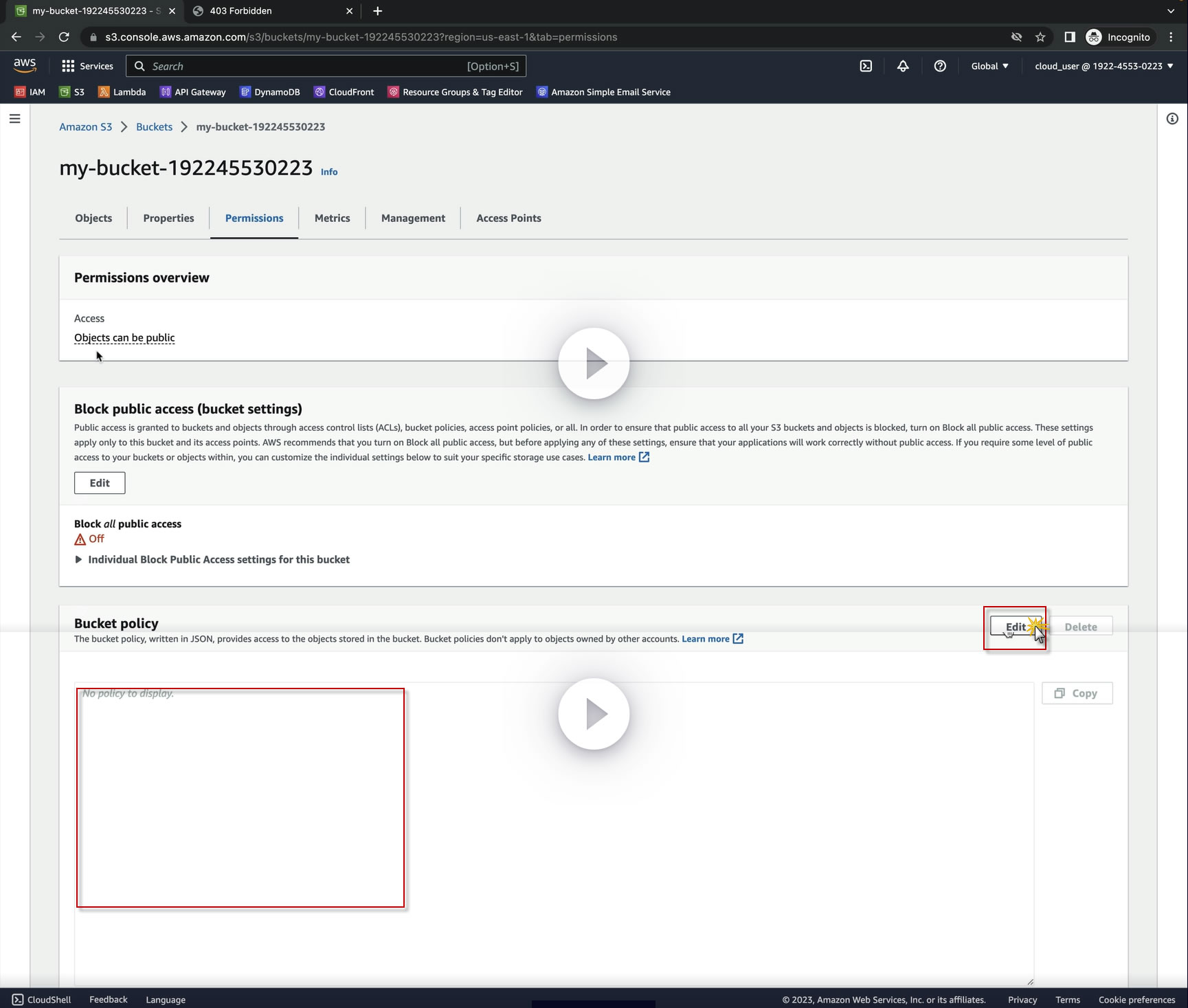The width and height of the screenshot is (1188, 1008).
Task: Launch CloudShell from the top navigation bar
Action: click(866, 66)
